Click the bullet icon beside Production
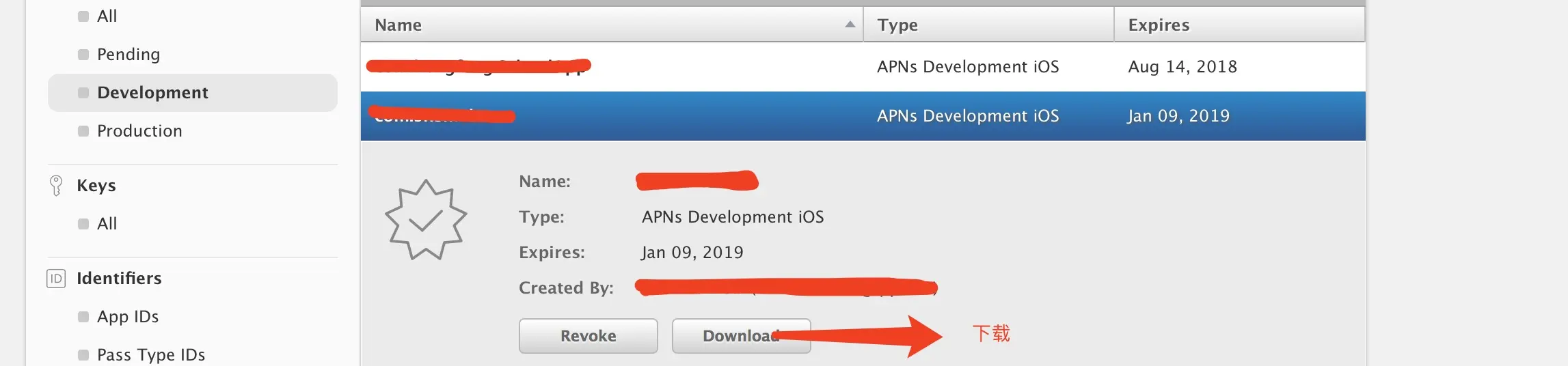The height and width of the screenshot is (366, 1568). pos(83,131)
